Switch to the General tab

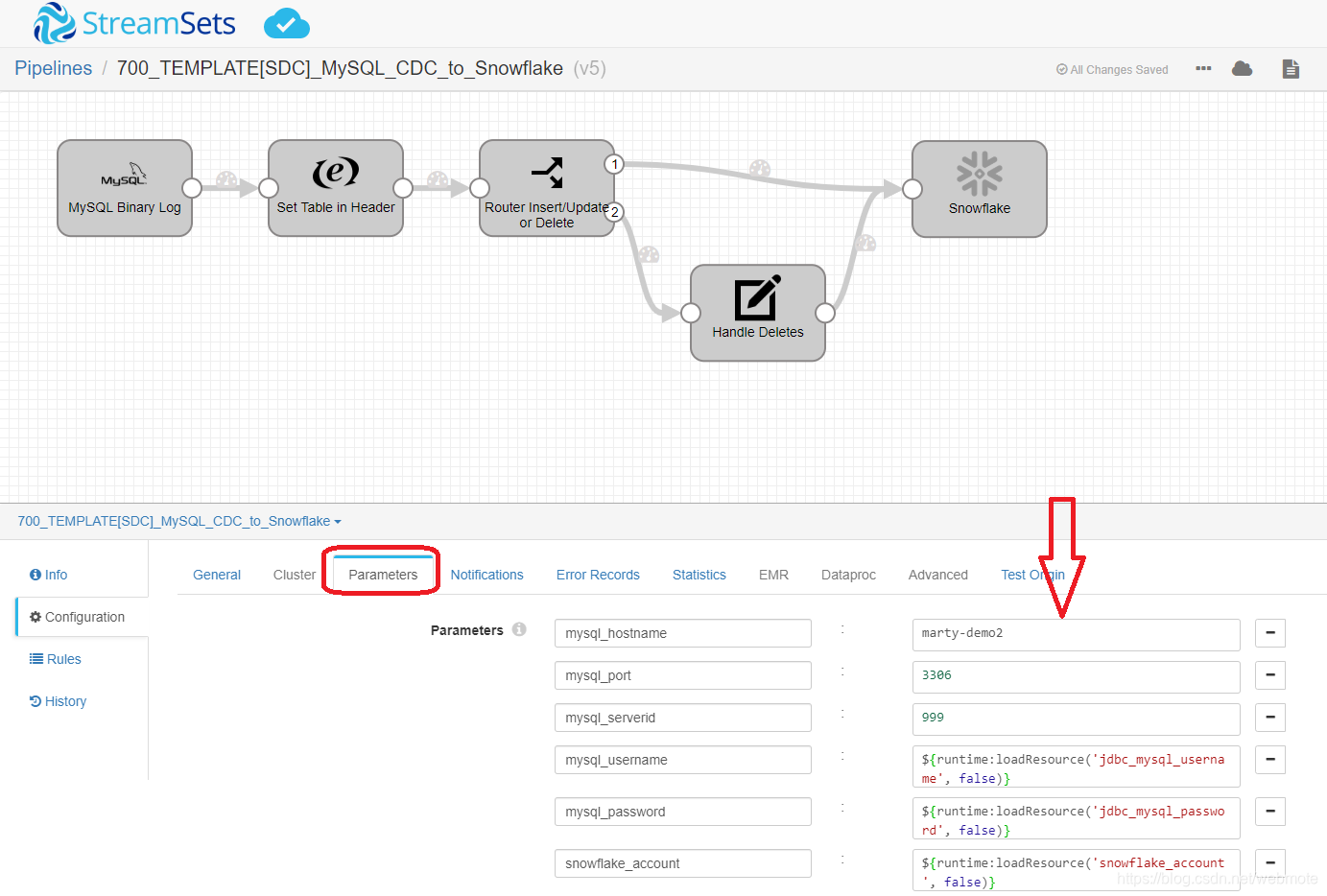217,575
